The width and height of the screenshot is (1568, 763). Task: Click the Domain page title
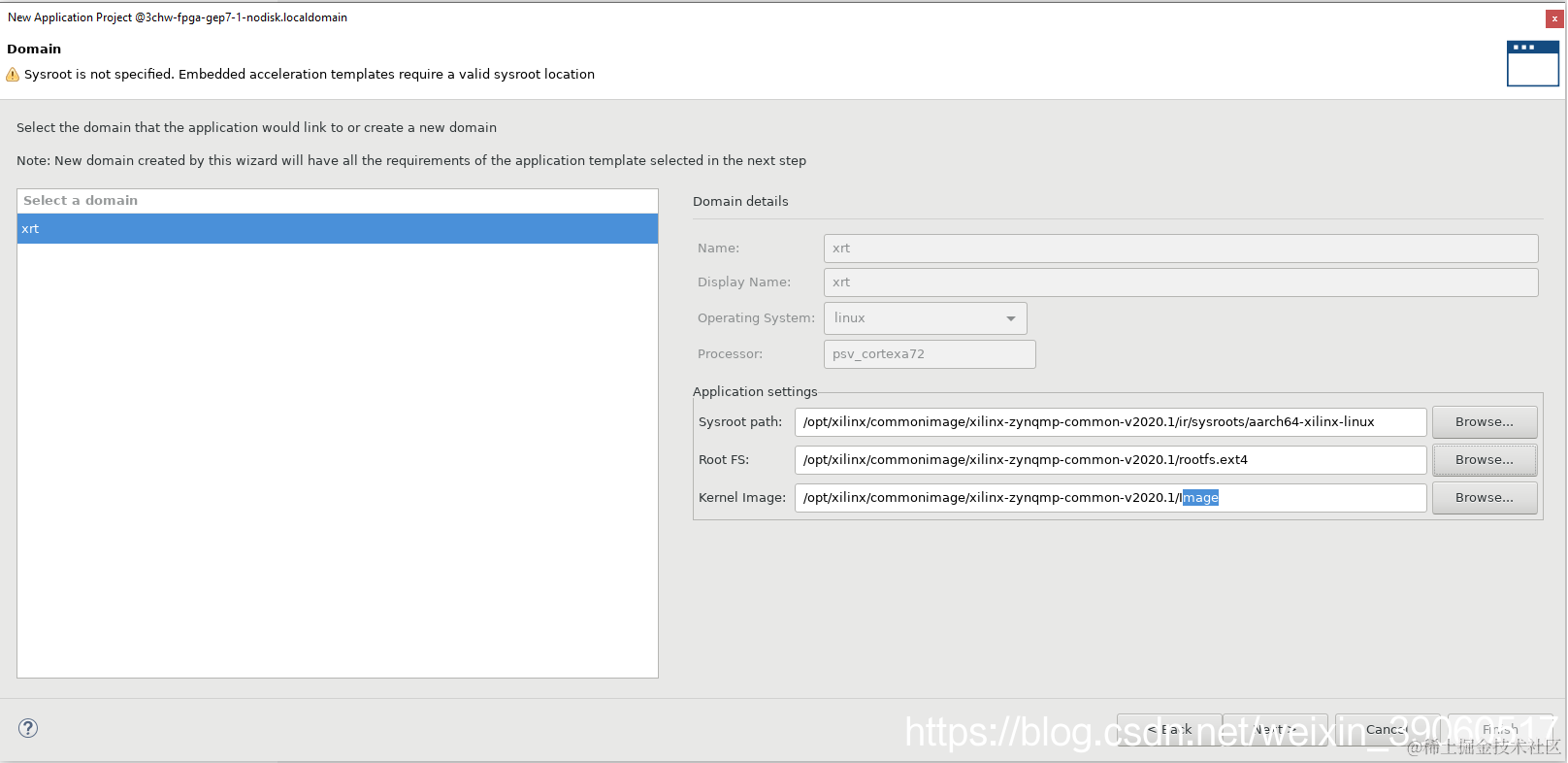[34, 50]
